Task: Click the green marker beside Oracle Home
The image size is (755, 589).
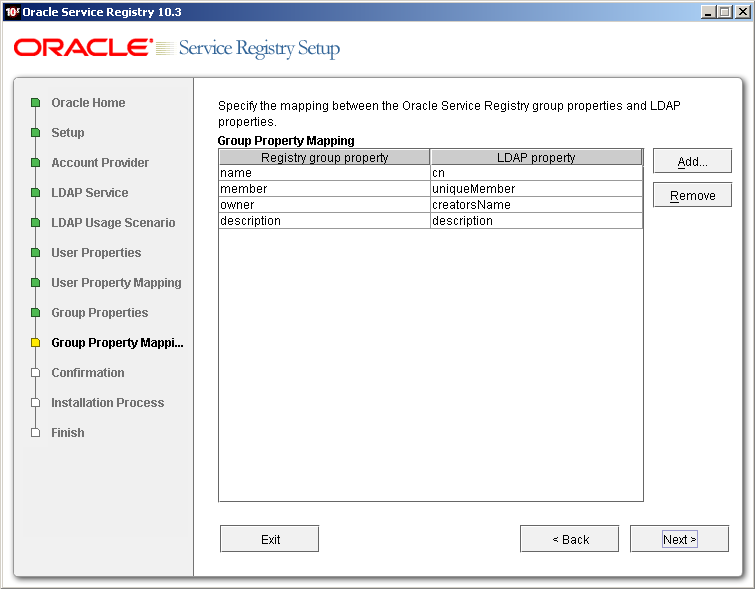Action: pyautogui.click(x=35, y=103)
